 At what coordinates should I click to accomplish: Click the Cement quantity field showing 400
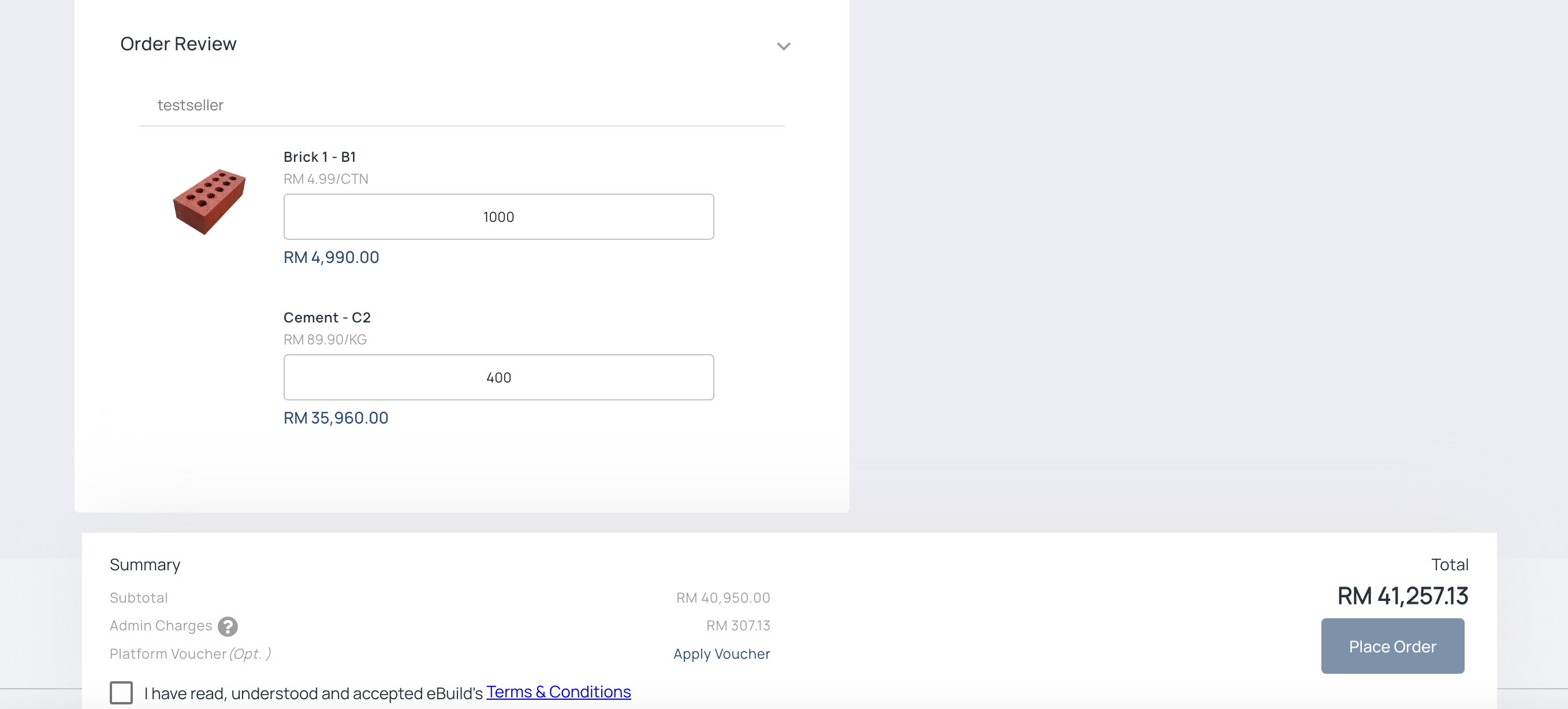[x=498, y=377]
